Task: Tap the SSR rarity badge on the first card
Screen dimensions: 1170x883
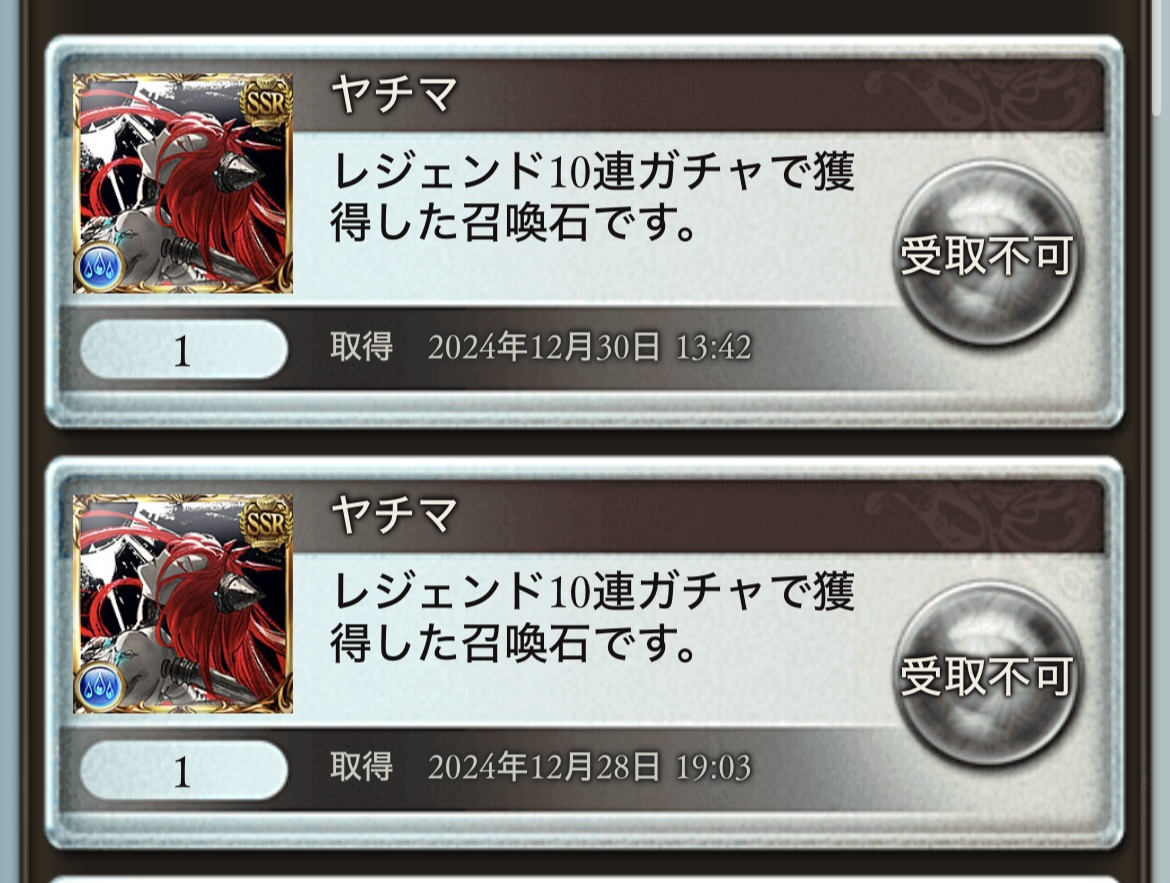Action: [x=265, y=103]
